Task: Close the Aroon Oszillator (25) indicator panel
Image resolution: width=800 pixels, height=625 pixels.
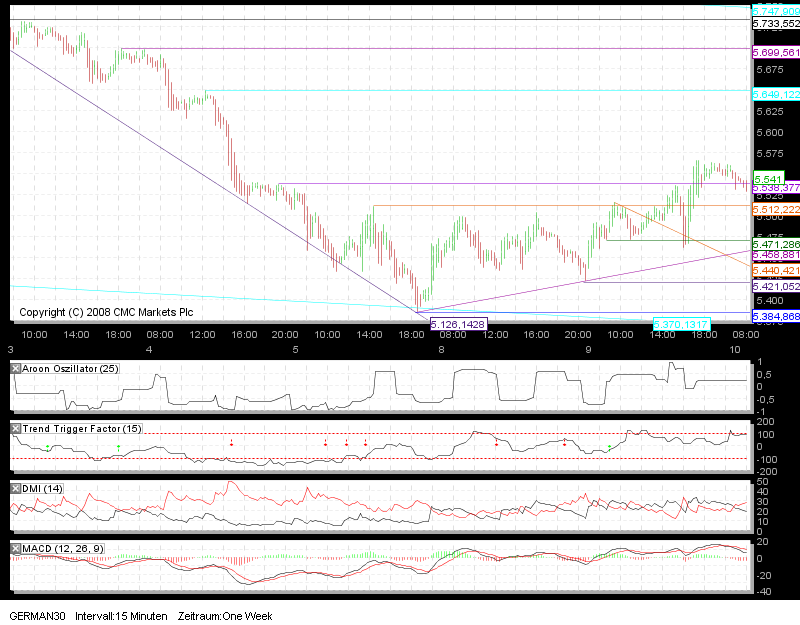Action: click(16, 368)
